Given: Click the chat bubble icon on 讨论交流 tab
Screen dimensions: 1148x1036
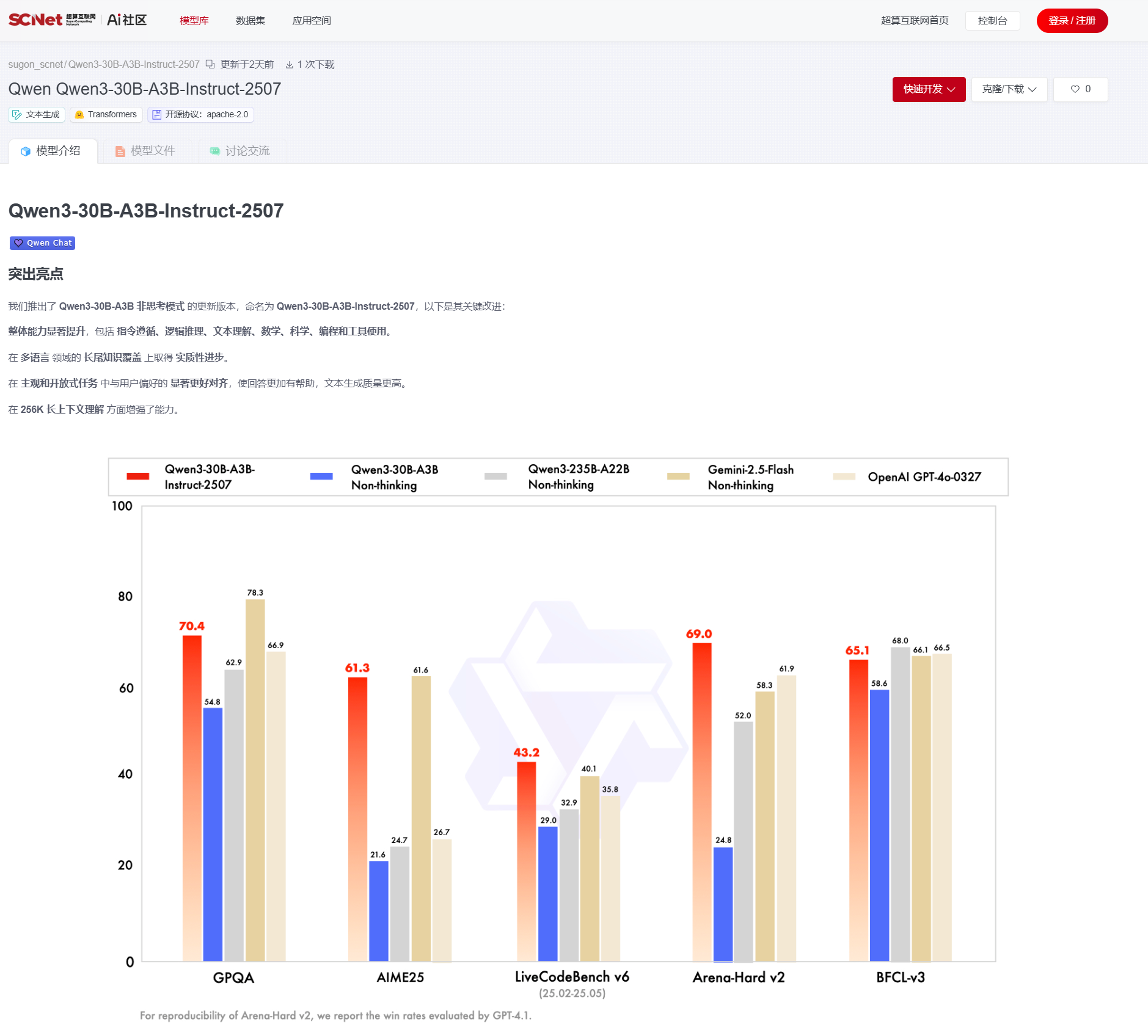Looking at the screenshot, I should point(215,151).
